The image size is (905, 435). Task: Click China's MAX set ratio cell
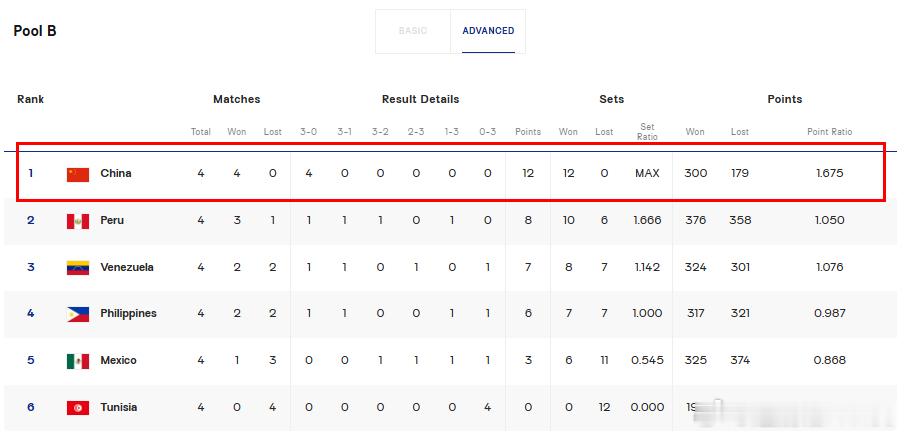tap(647, 173)
